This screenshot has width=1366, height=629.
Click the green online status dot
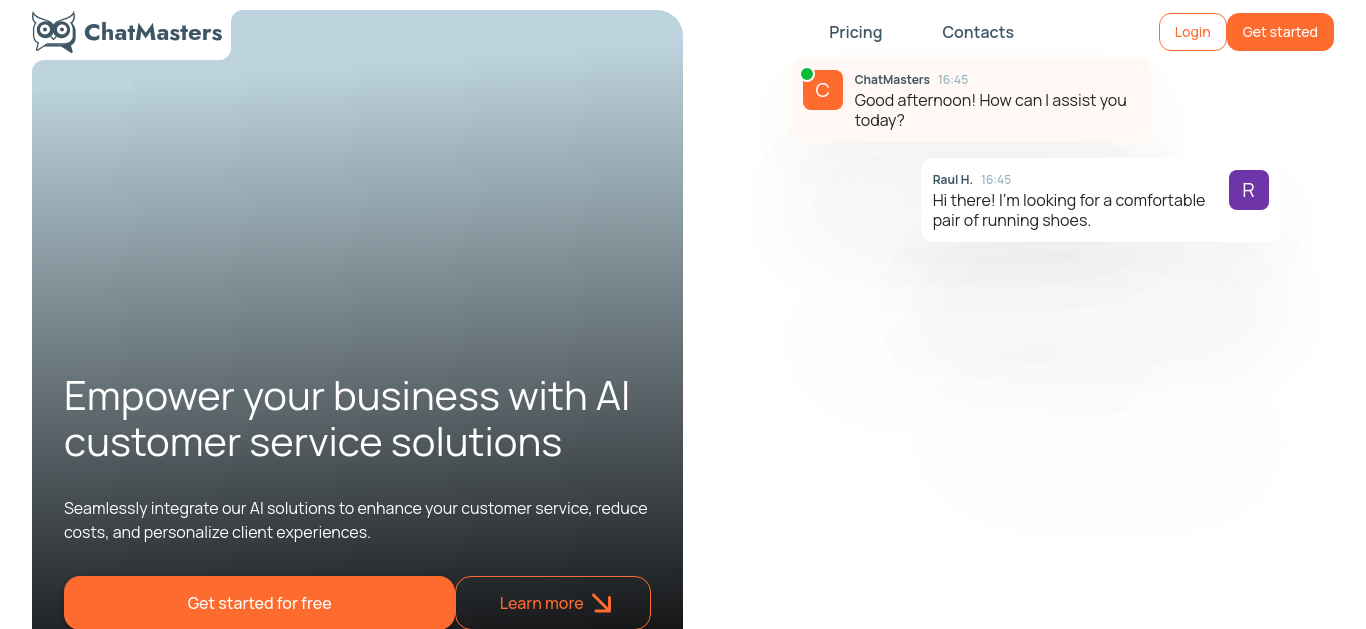tap(807, 74)
